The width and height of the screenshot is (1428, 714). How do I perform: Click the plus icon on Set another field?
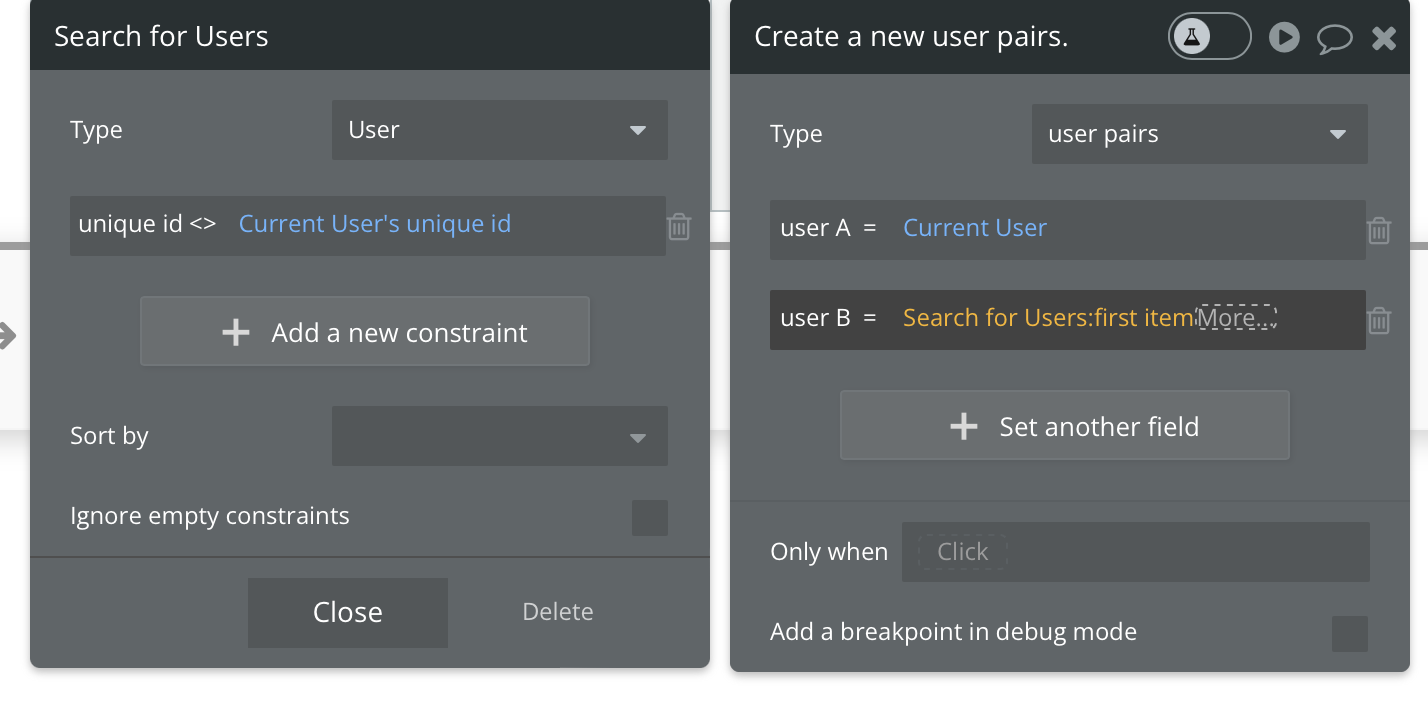pos(963,427)
